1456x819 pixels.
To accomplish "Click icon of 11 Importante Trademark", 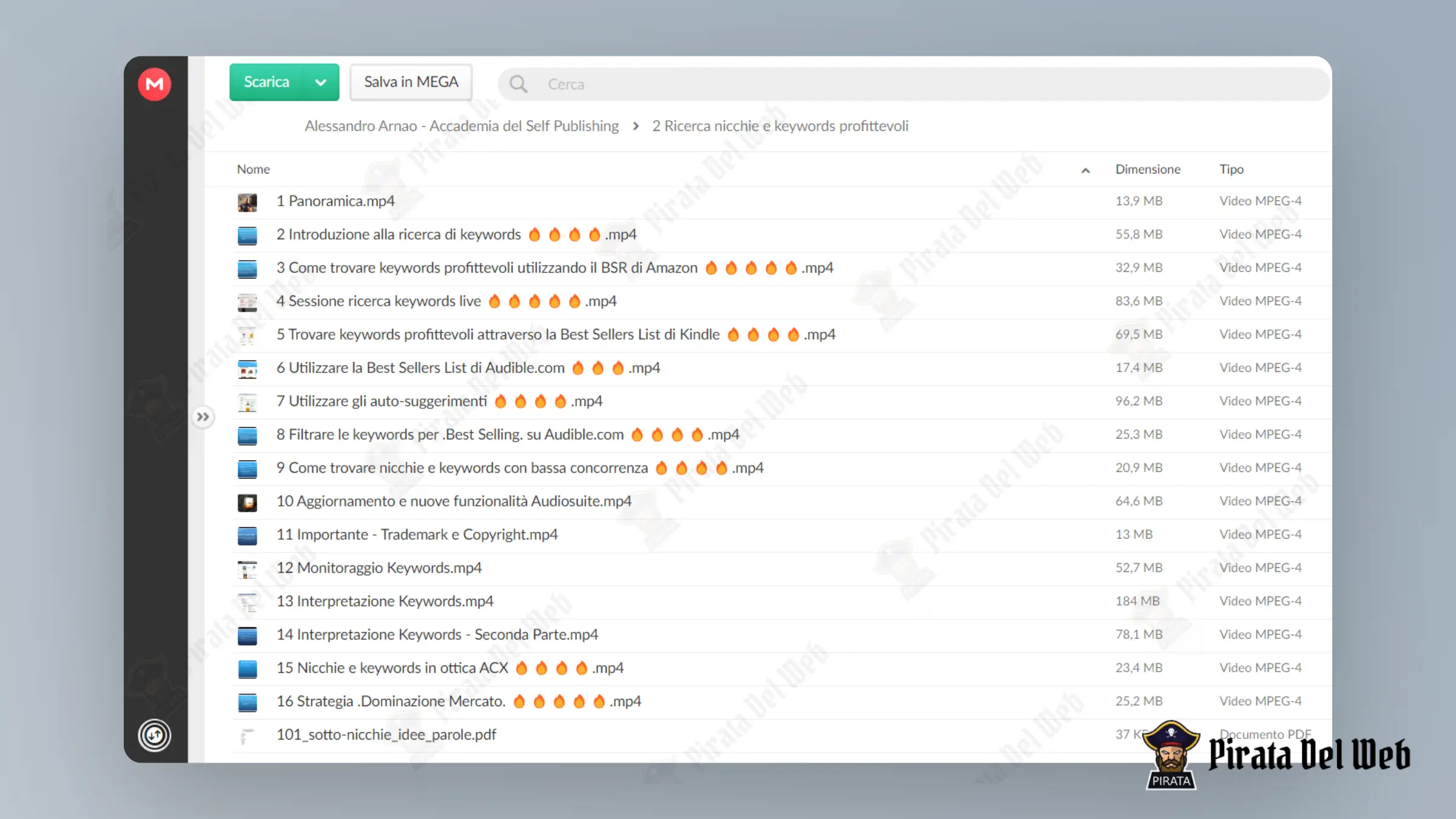I will click(247, 536).
